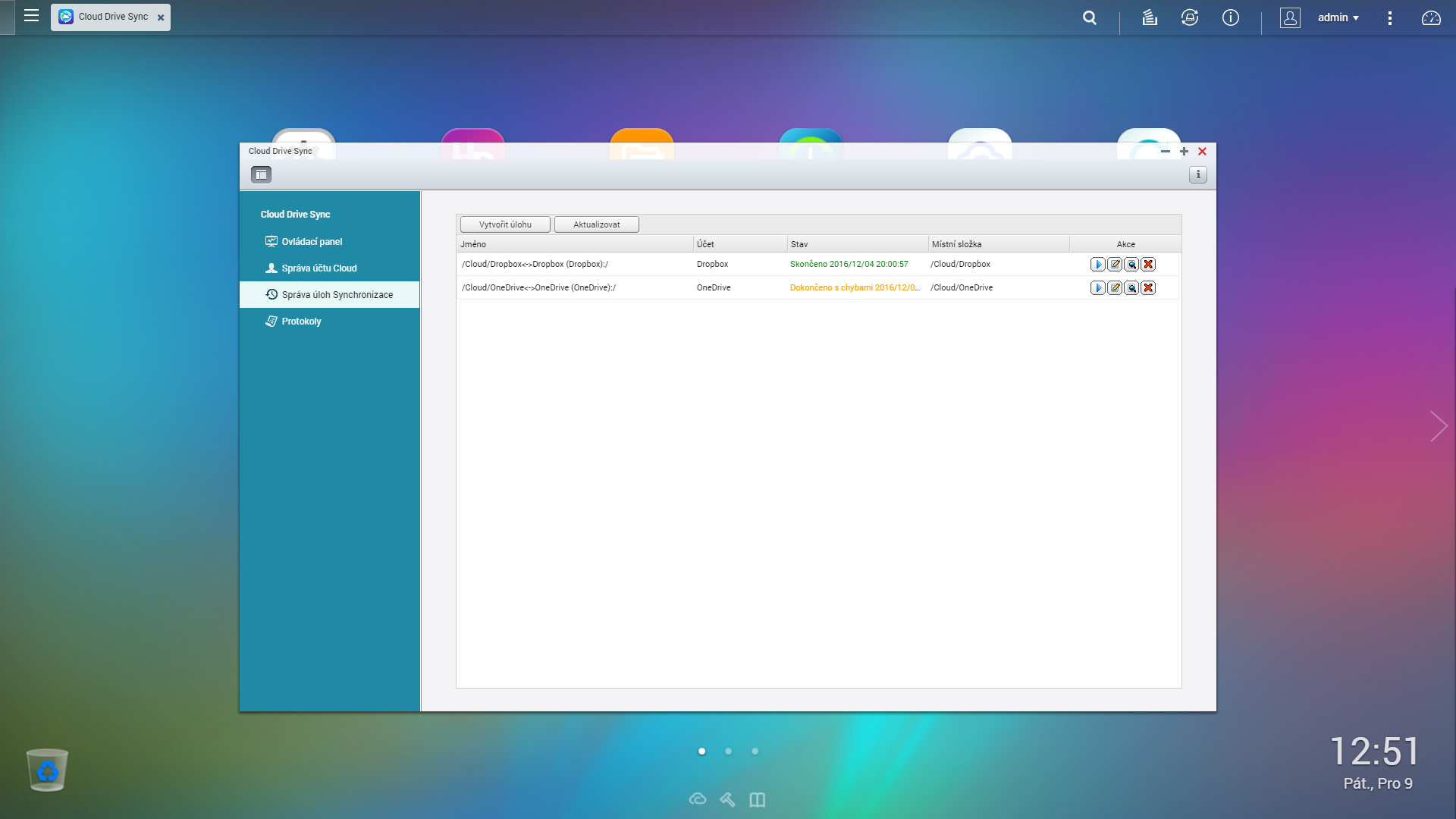Image resolution: width=1456 pixels, height=819 pixels.
Task: Expand the admin user dropdown
Action: click(1338, 17)
